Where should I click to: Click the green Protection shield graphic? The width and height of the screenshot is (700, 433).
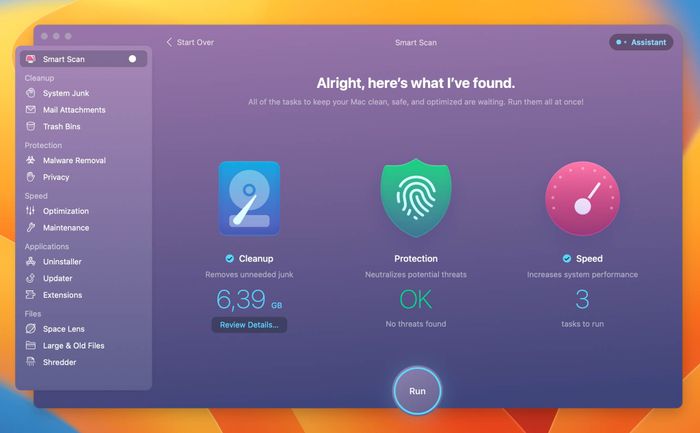[x=416, y=198]
